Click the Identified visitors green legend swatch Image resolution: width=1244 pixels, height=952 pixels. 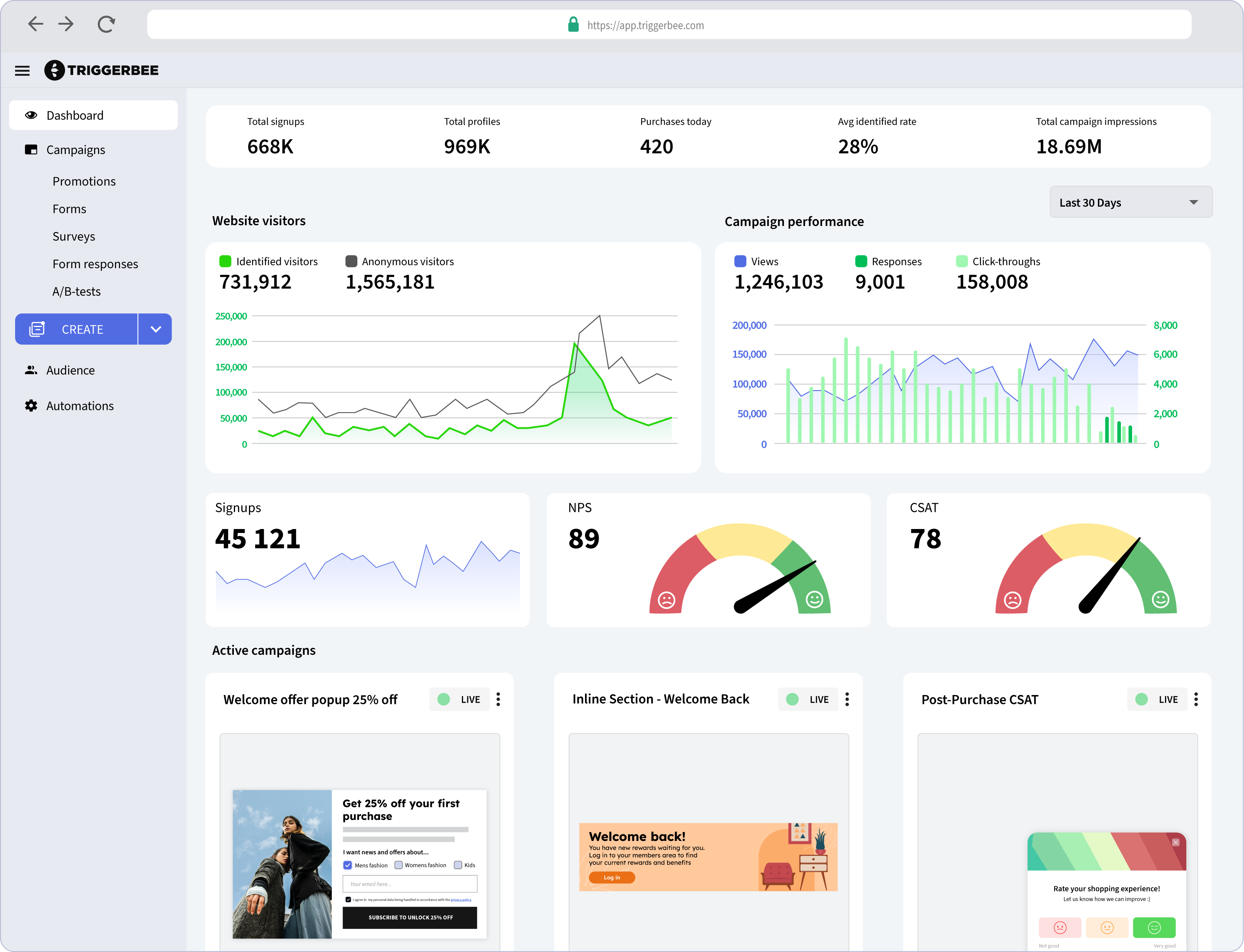(225, 261)
